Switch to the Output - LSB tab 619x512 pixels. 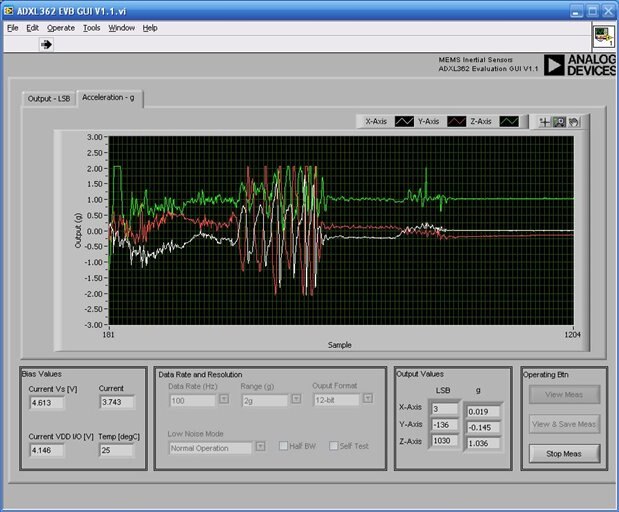(49, 99)
